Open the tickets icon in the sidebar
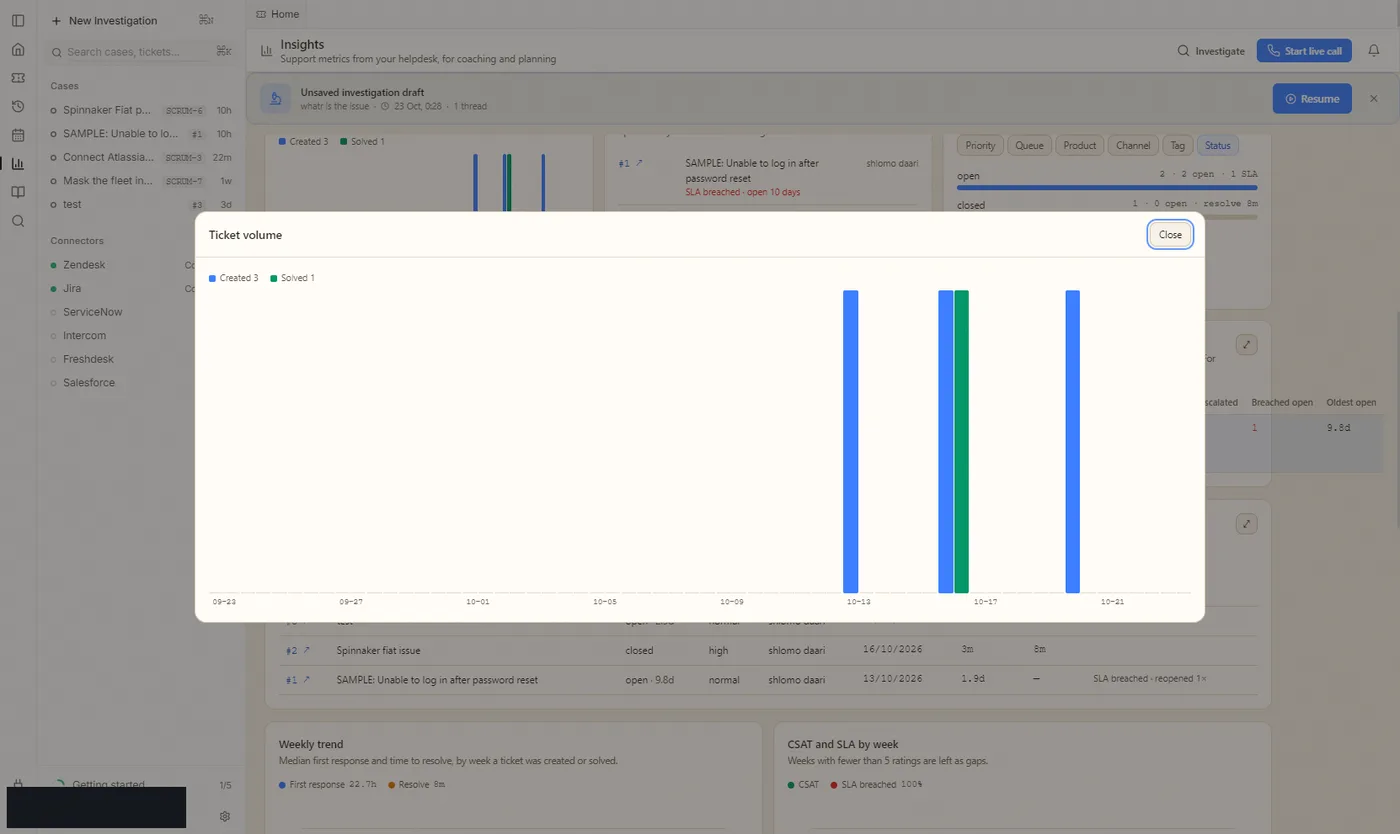This screenshot has height=834, width=1400. coord(18,78)
